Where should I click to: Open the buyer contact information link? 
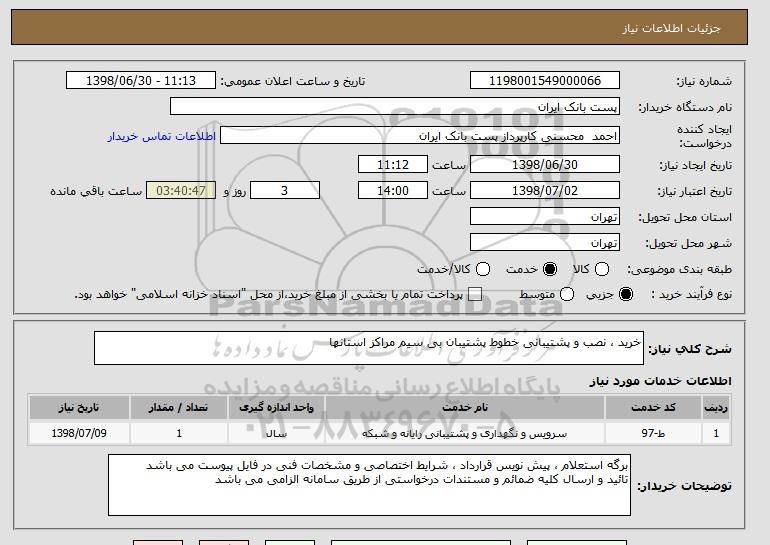[x=162, y=136]
